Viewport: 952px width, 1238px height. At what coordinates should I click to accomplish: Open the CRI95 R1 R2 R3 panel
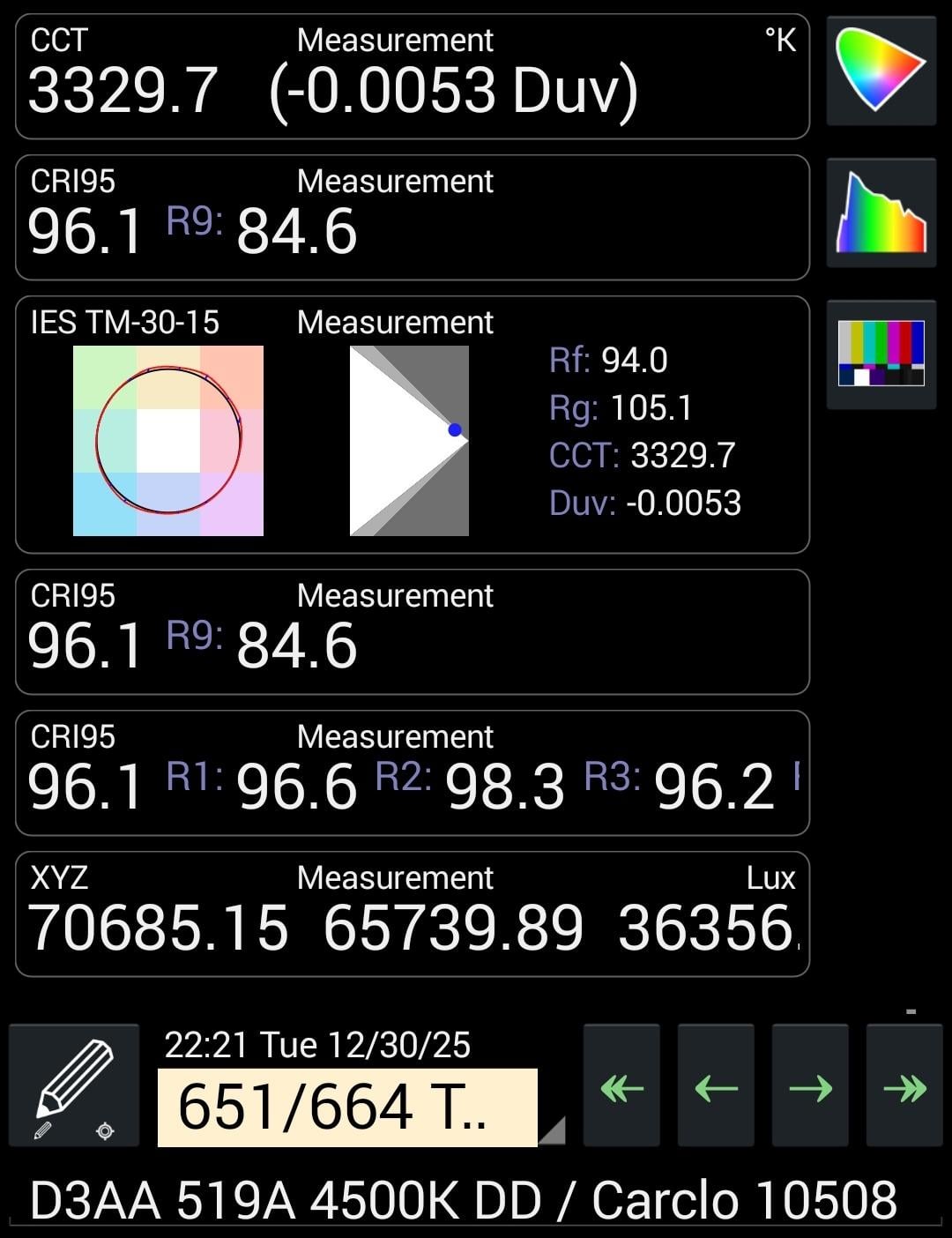[412, 772]
